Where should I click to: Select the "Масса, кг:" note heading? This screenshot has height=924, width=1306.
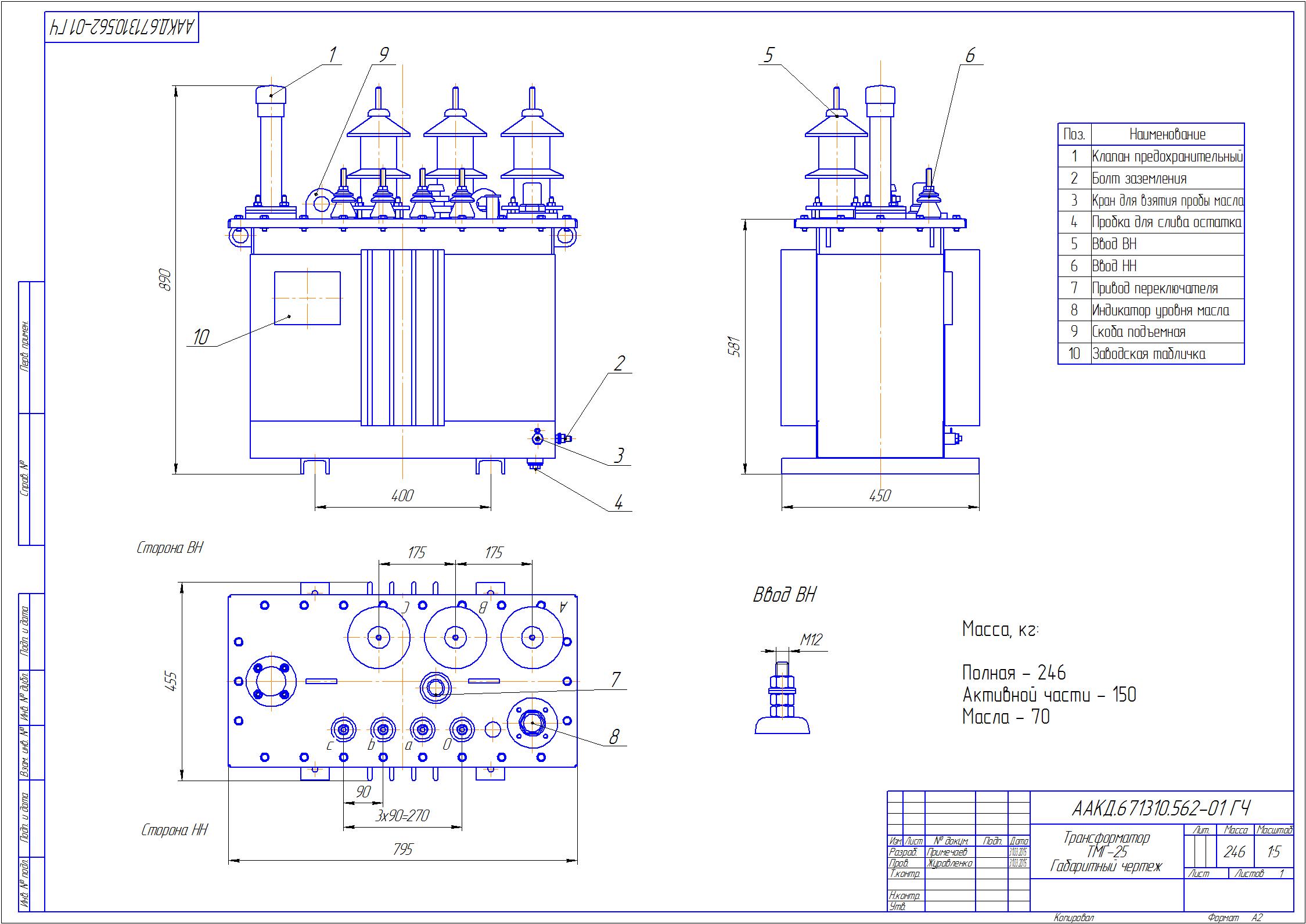coord(1001,630)
